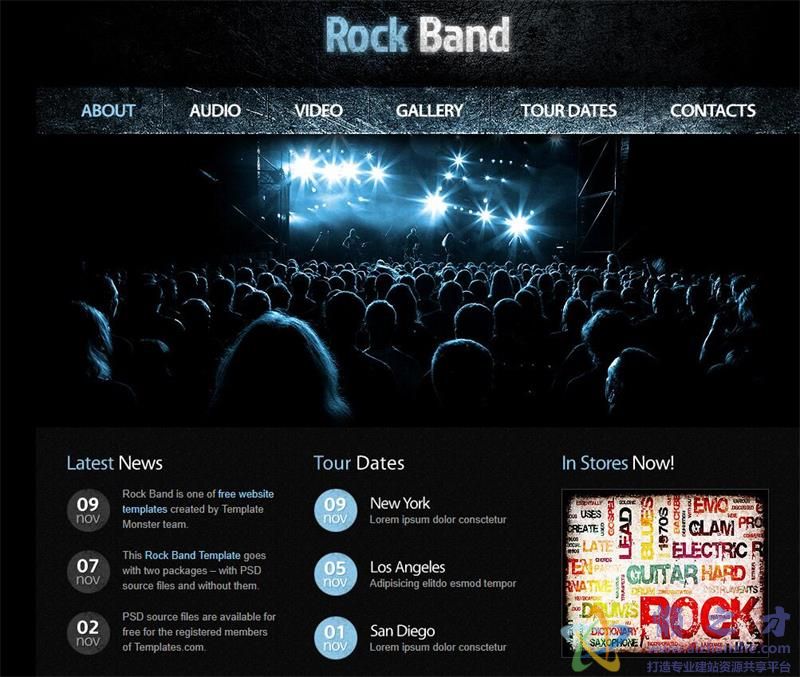Open the ABOUT menu item
This screenshot has width=800, height=677.
pyautogui.click(x=108, y=110)
